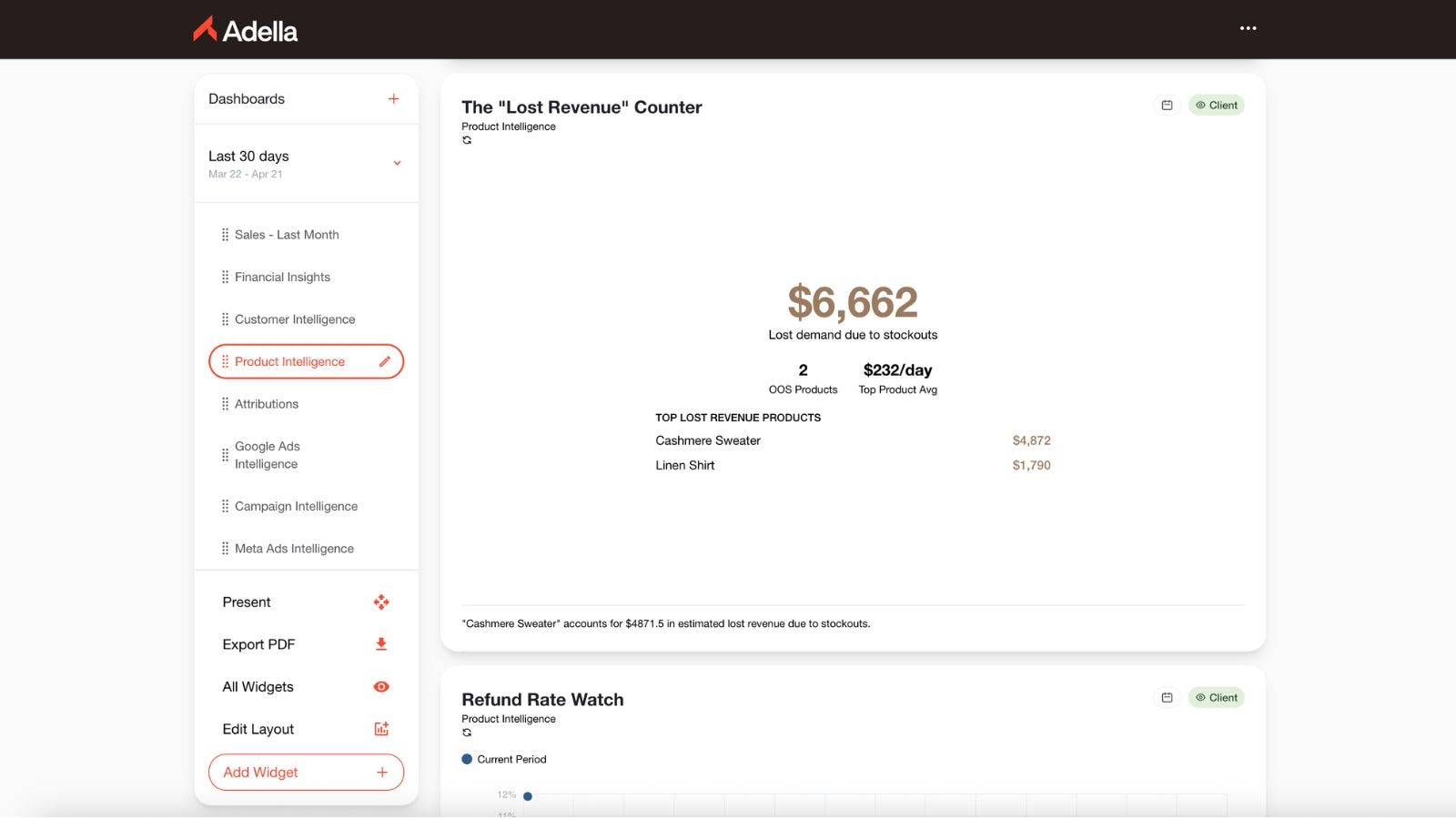Image resolution: width=1456 pixels, height=819 pixels.
Task: Click the $232/day Top Product Avg stat
Action: coord(897,379)
